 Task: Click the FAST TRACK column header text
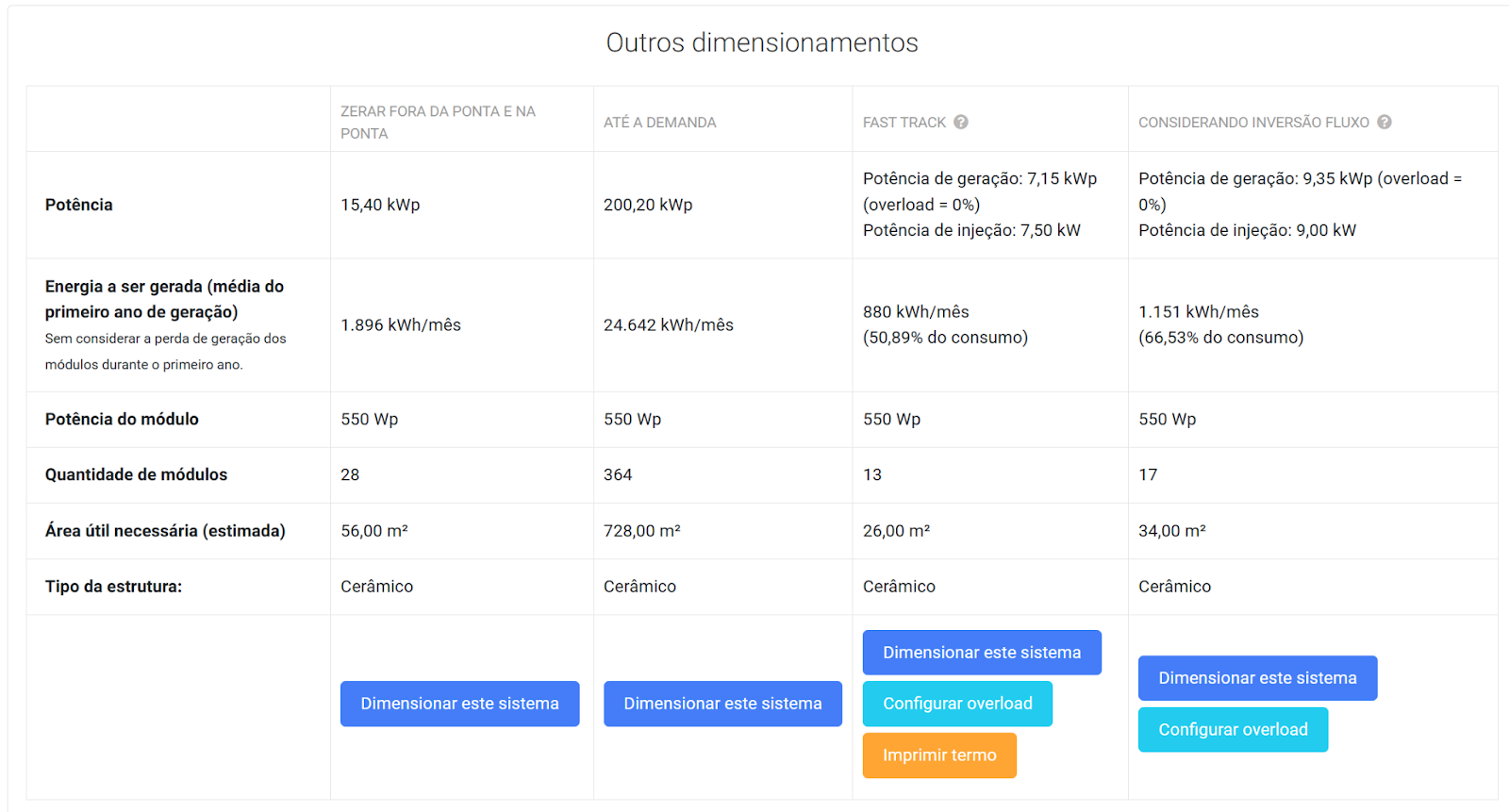click(x=904, y=123)
